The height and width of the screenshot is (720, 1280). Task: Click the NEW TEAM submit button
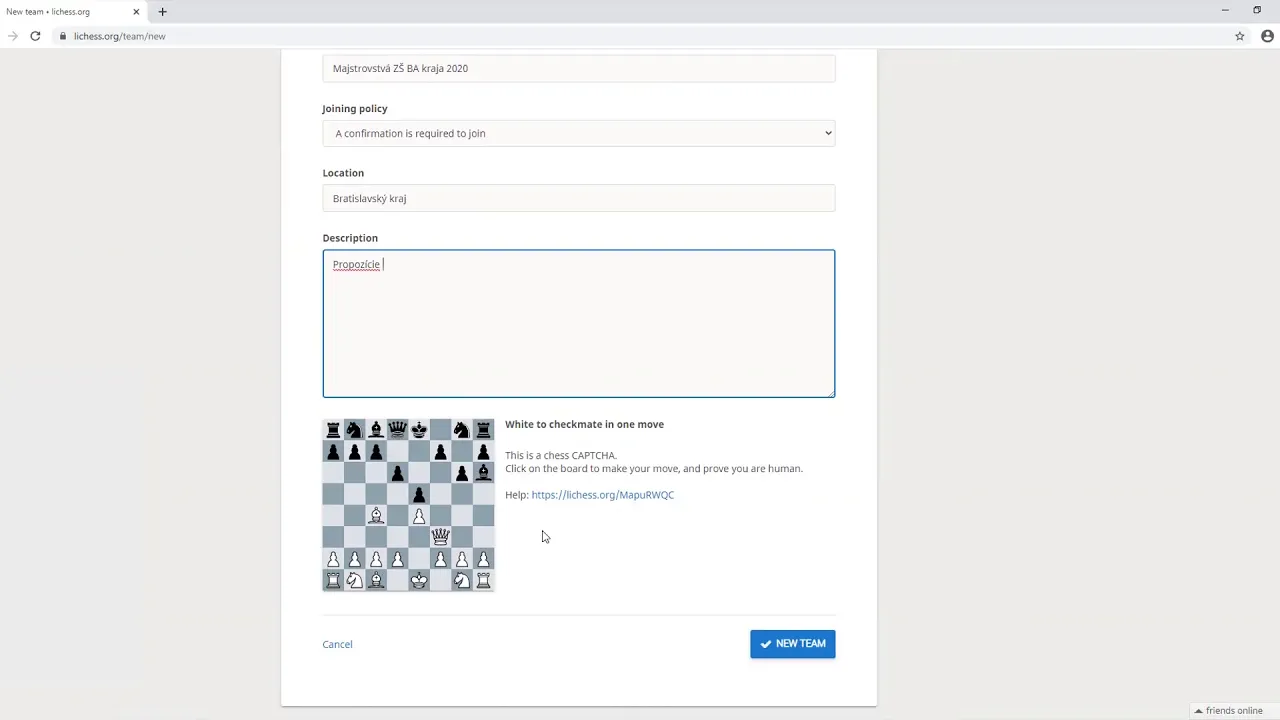point(793,644)
